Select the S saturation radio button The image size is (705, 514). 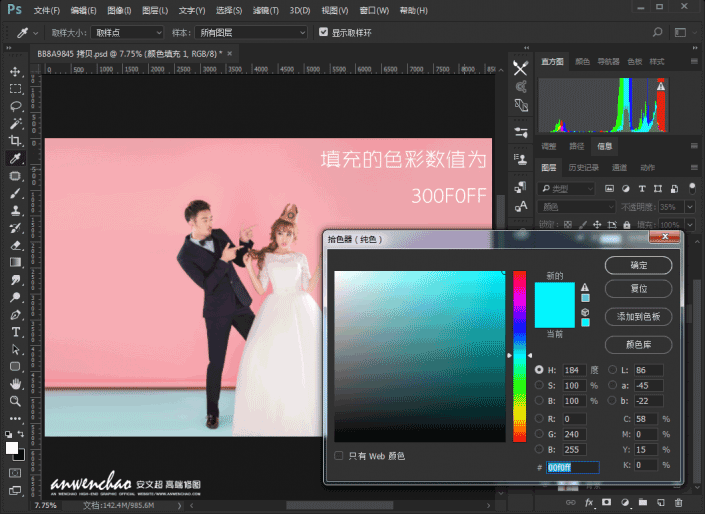[x=540, y=385]
